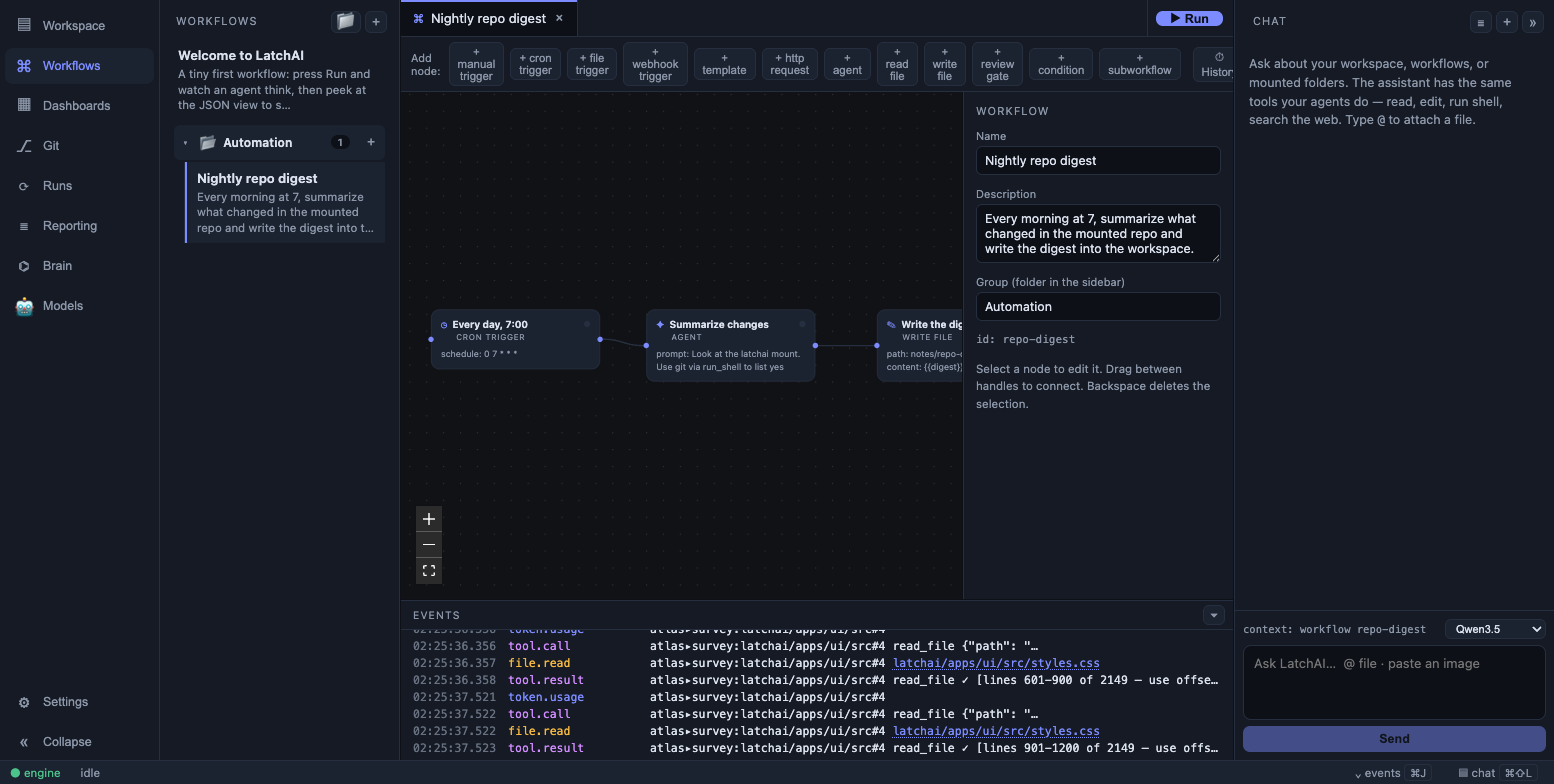The height and width of the screenshot is (784, 1554).
Task: Add a webhook trigger node
Action: [655, 64]
